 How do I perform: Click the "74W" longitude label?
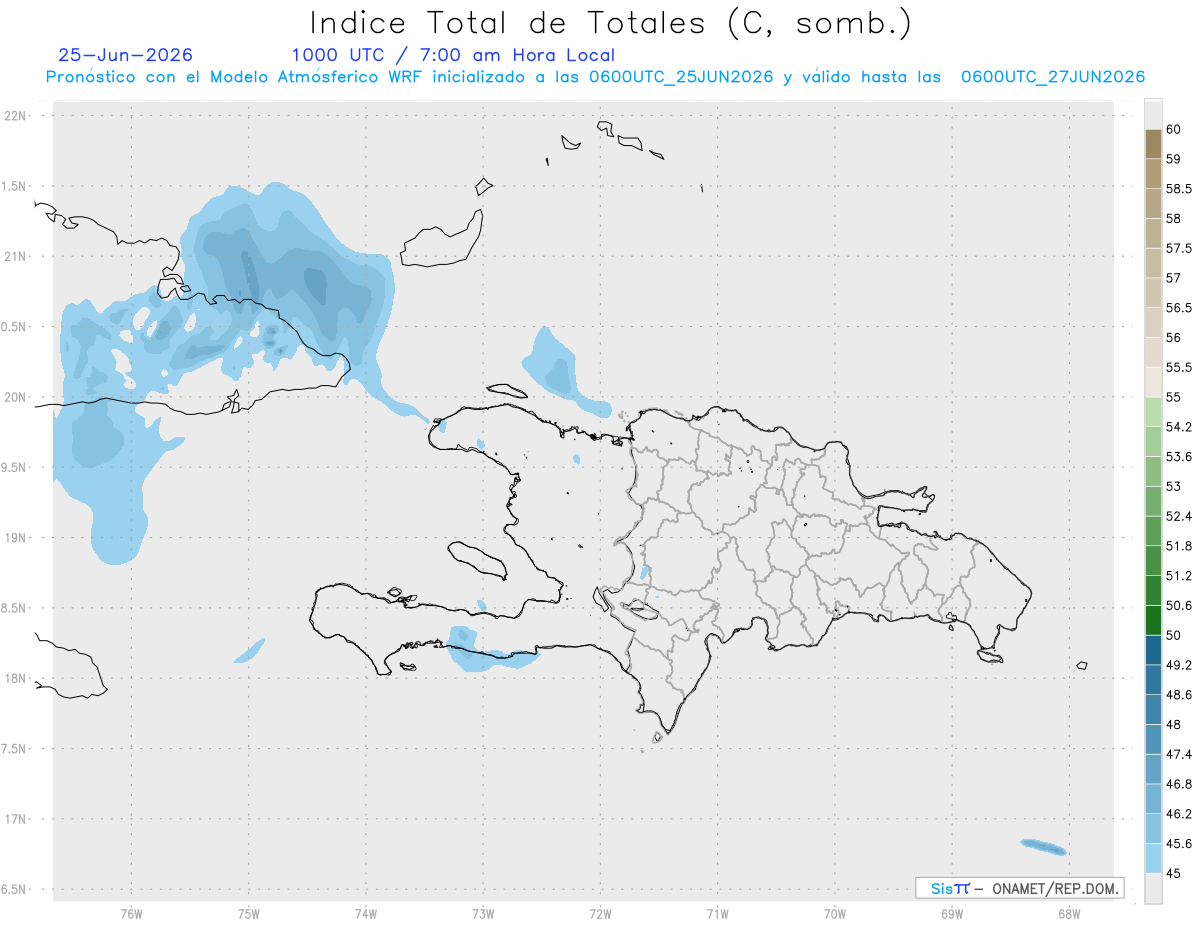click(x=366, y=914)
